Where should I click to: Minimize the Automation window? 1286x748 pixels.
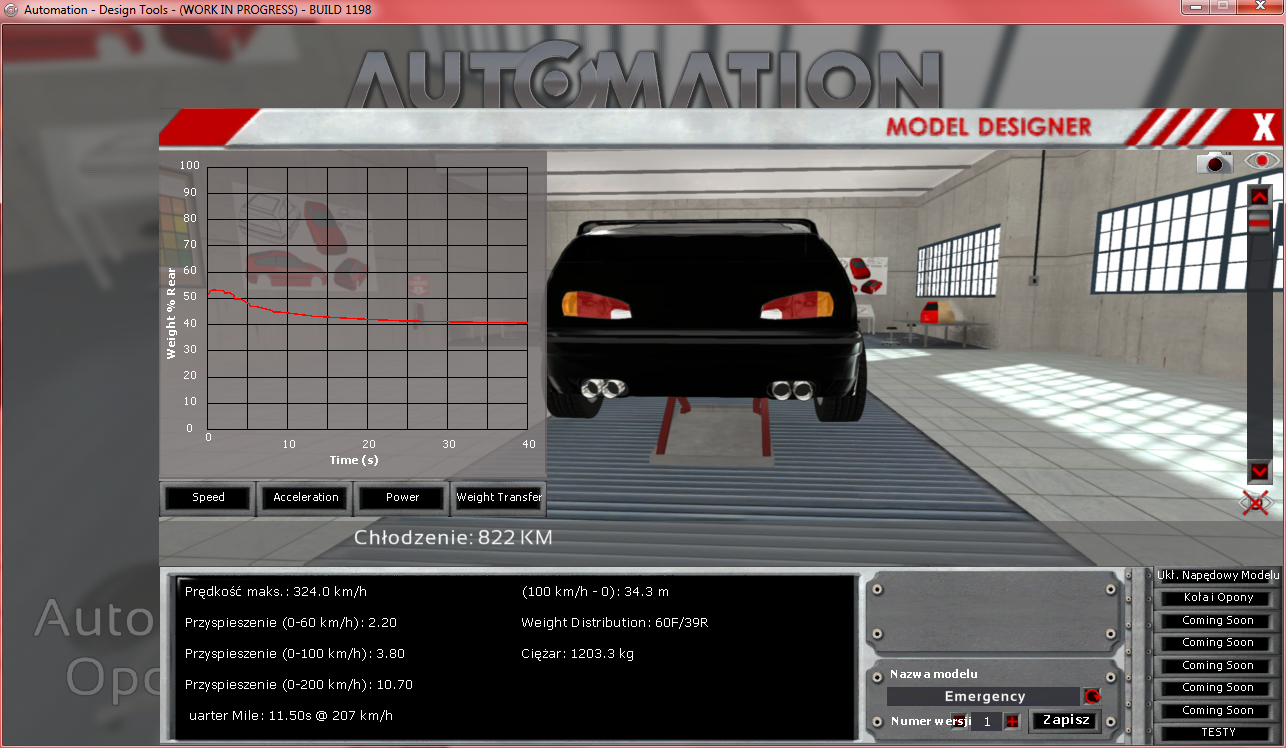pyautogui.click(x=1196, y=7)
